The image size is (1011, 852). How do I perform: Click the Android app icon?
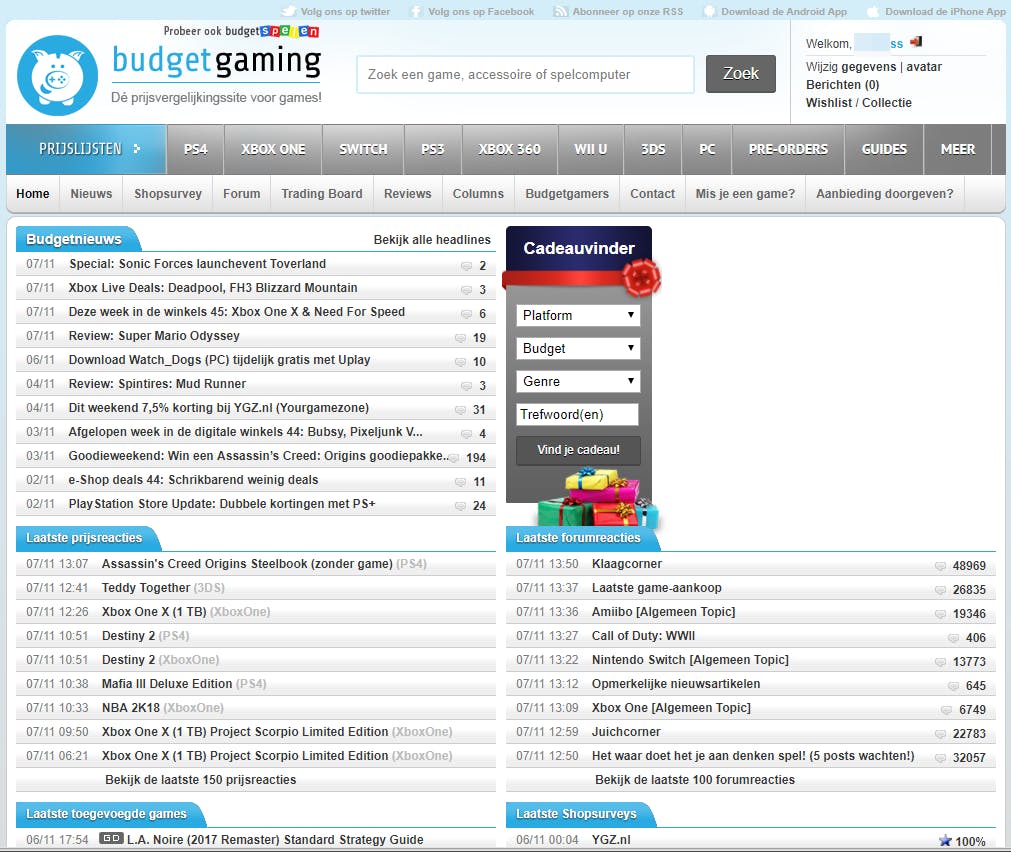coord(709,11)
